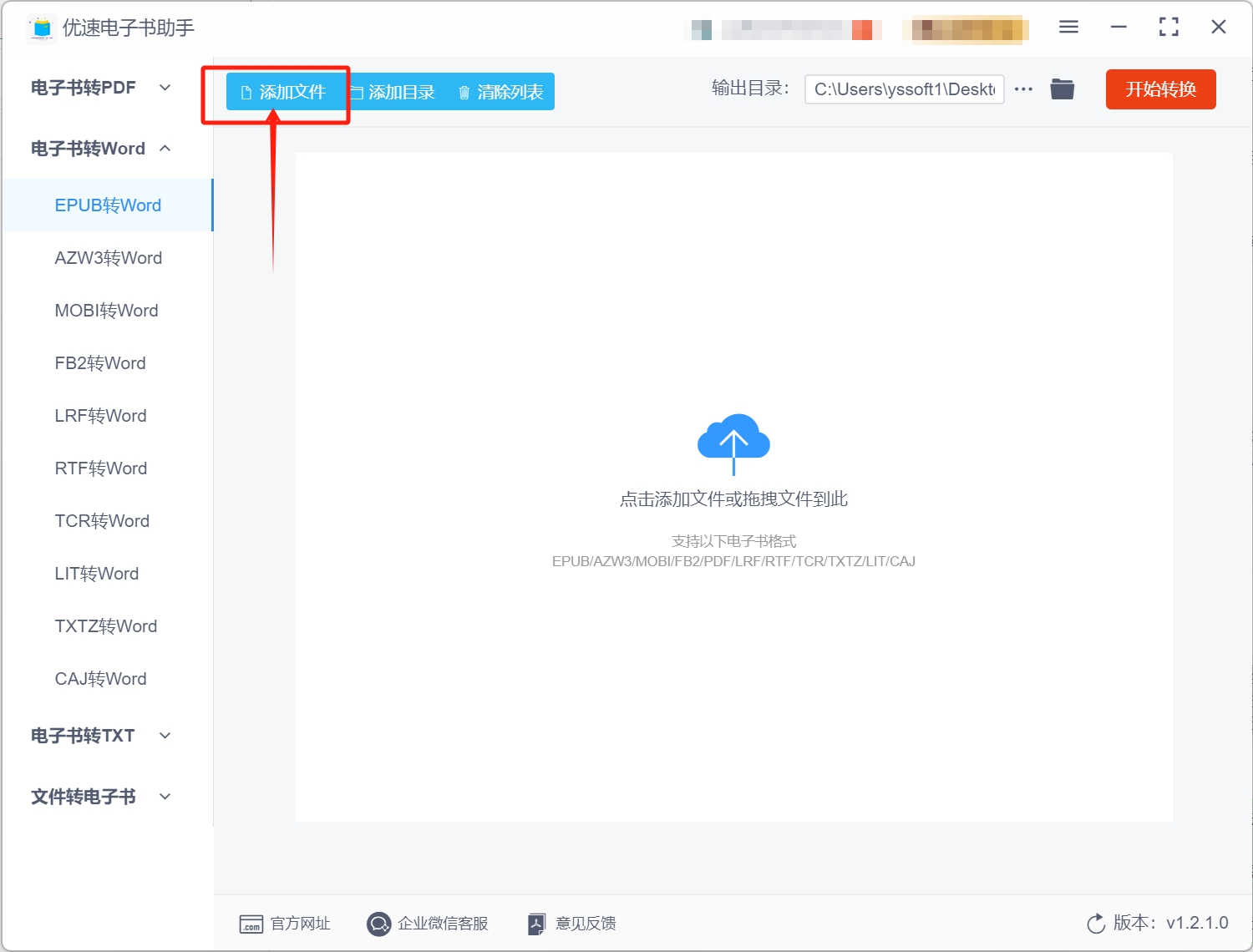Click the 添加目录 (Add Directory) button
This screenshot has height=952, width=1253.
393,92
